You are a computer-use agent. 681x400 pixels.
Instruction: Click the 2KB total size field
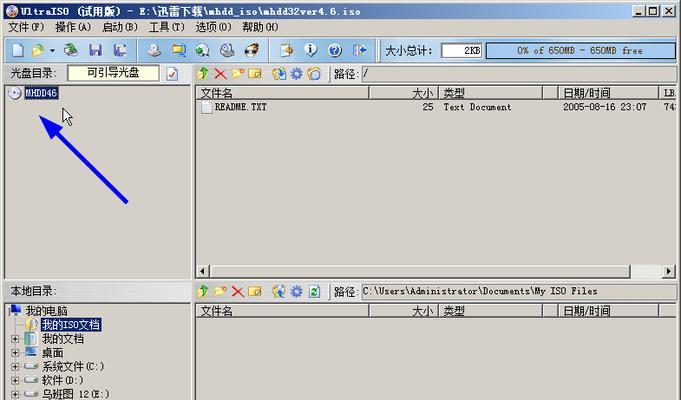click(x=462, y=50)
